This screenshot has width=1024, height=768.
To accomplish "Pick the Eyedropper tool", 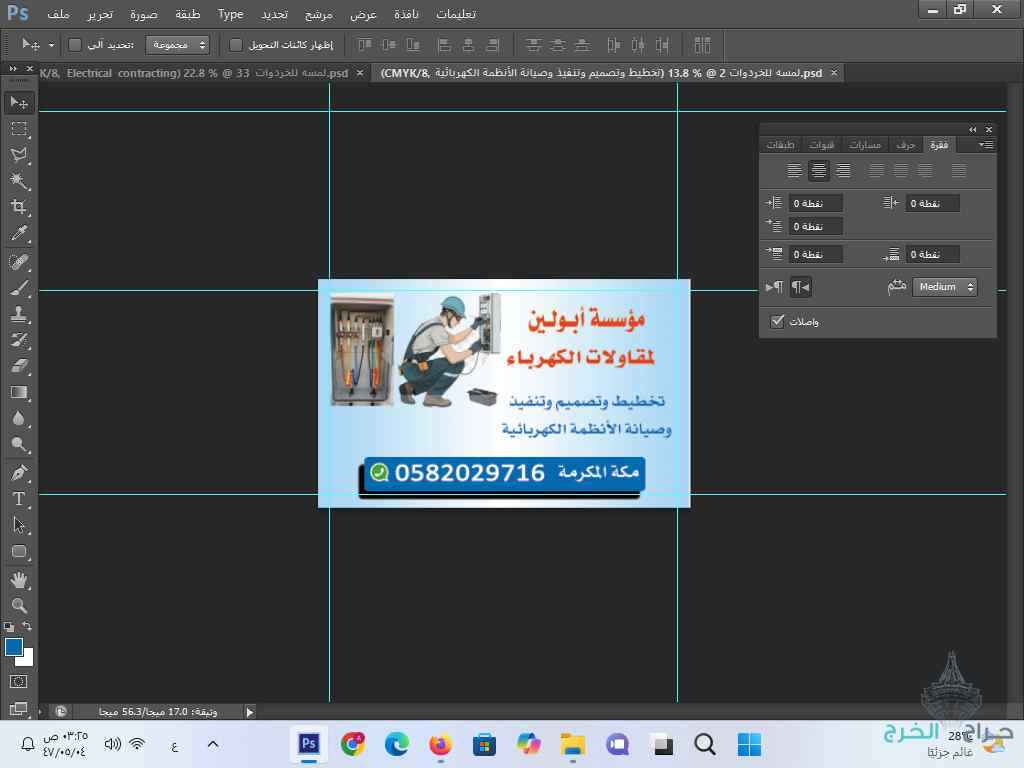I will (19, 234).
